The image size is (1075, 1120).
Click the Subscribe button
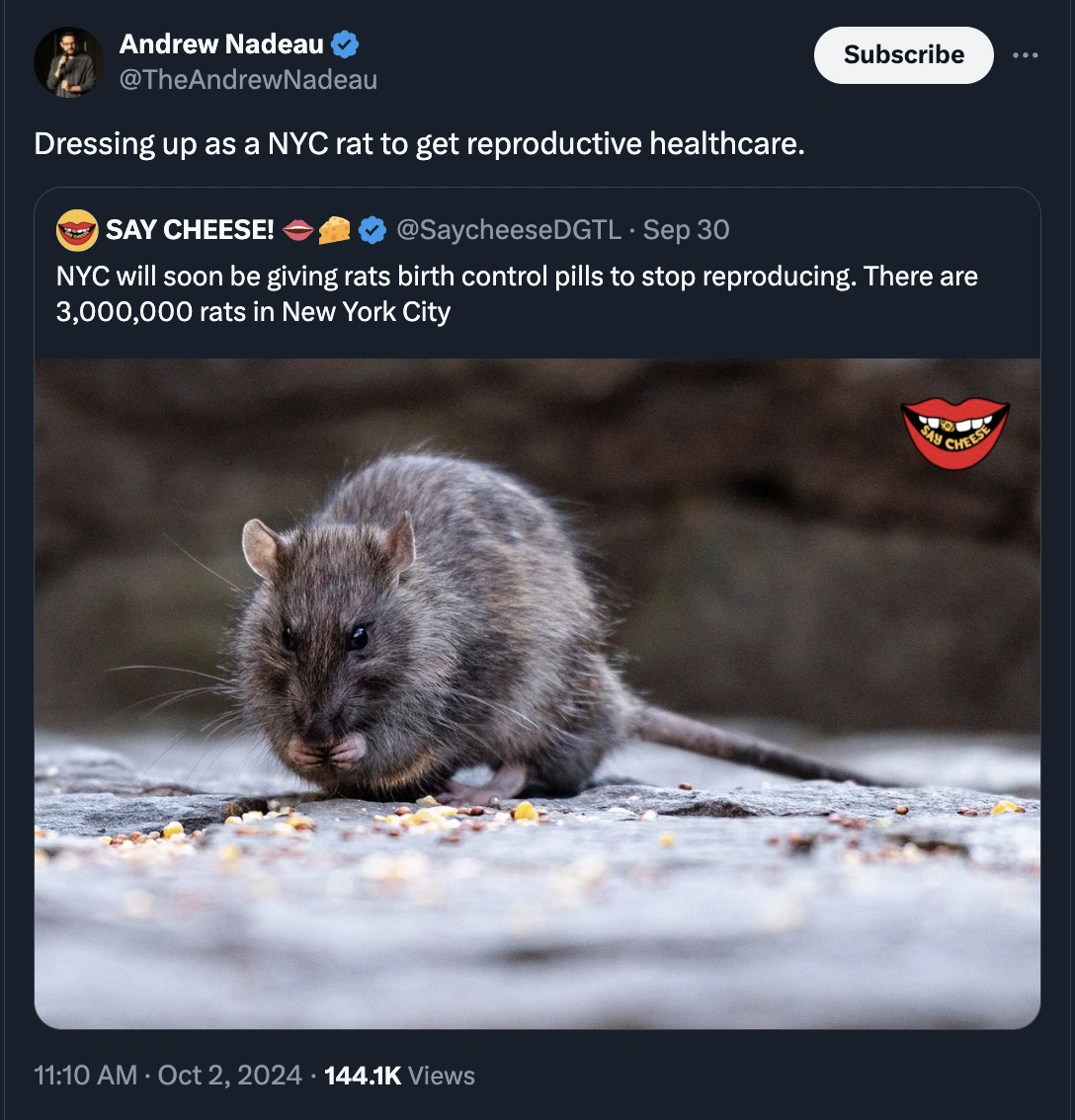tap(903, 55)
